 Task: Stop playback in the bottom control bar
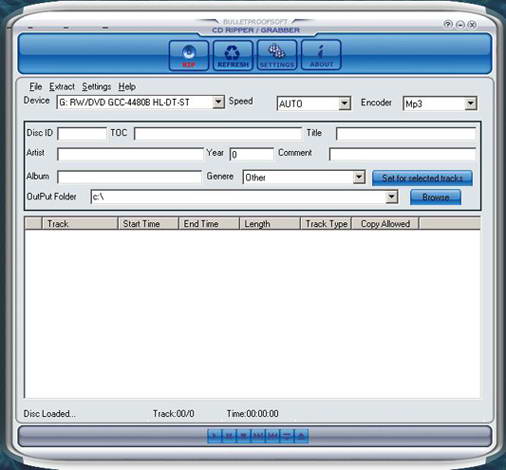244,436
